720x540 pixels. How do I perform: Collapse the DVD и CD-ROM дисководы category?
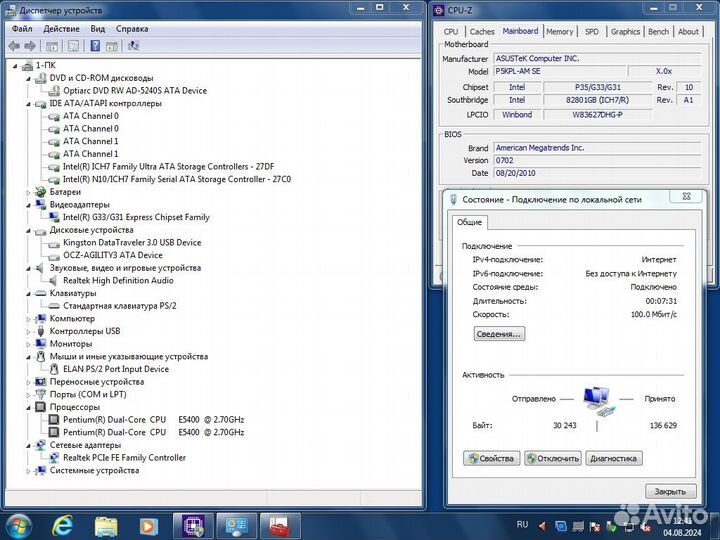point(28,79)
